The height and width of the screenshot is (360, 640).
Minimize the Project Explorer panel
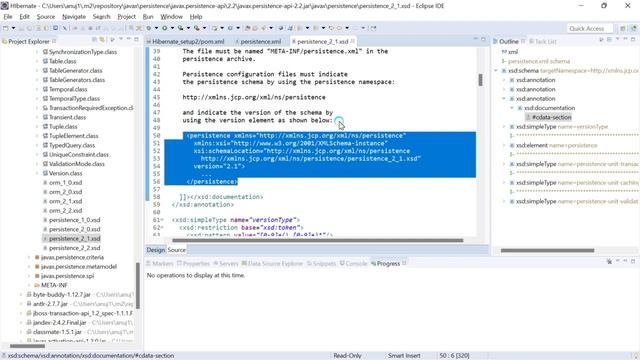pyautogui.click(x=129, y=39)
